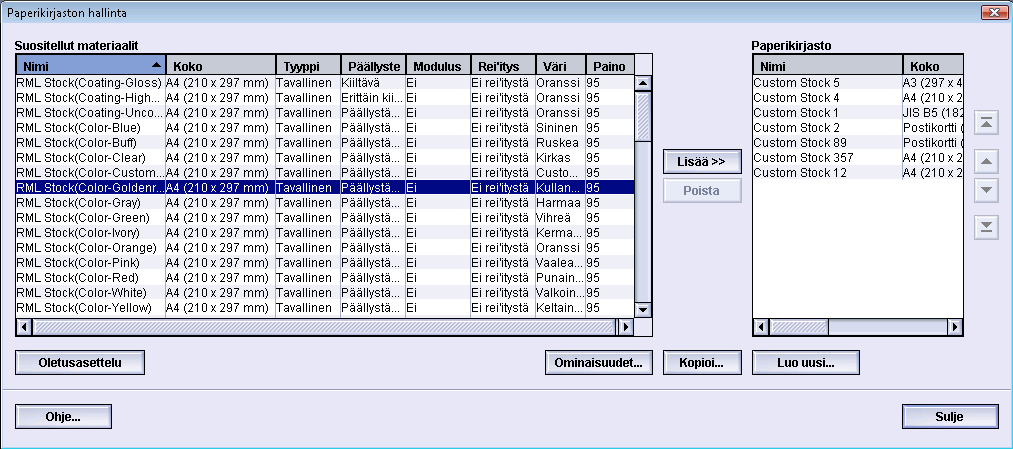Viewport: 1013px width, 449px height.
Task: Sort materials by Paino column header
Action: [x=610, y=65]
